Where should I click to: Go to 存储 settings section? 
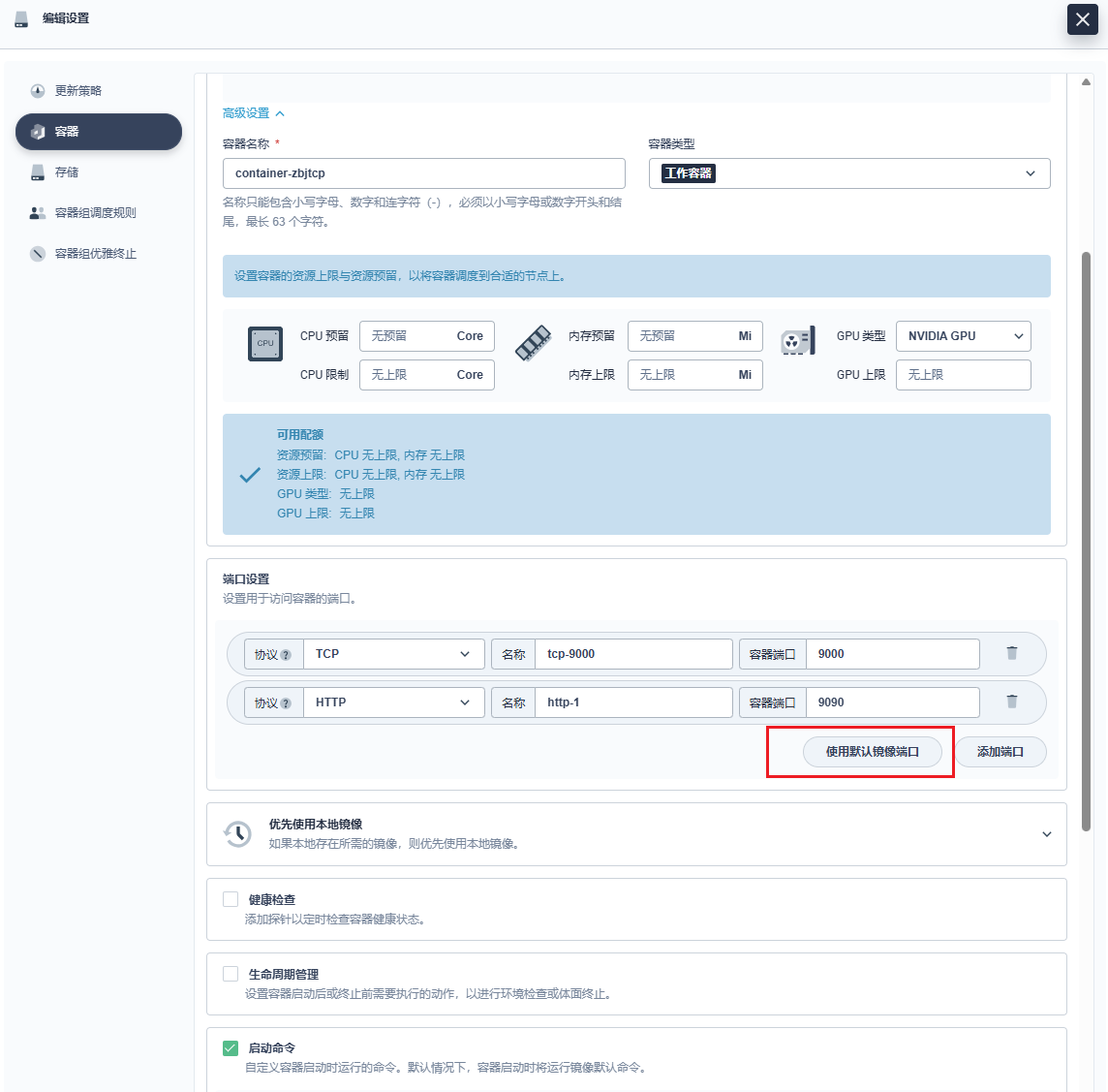(x=98, y=172)
